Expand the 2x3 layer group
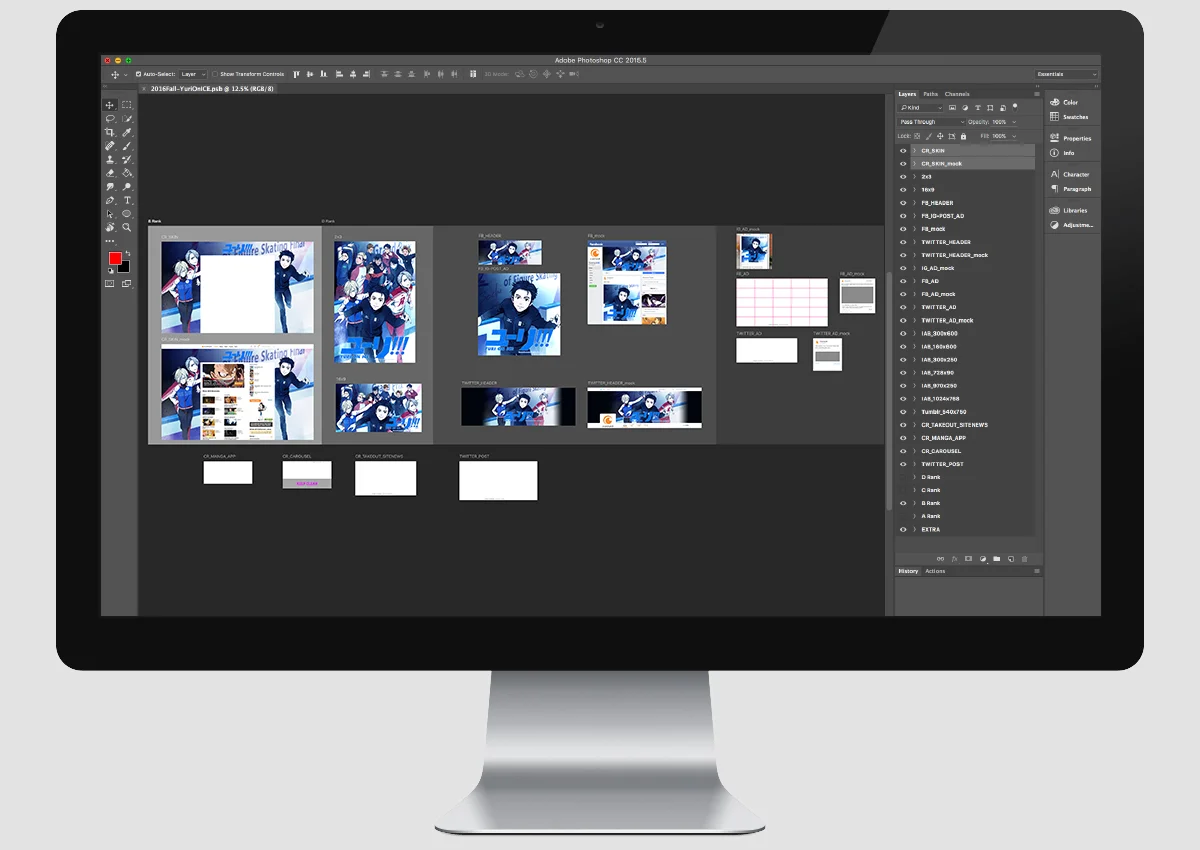 (x=915, y=177)
